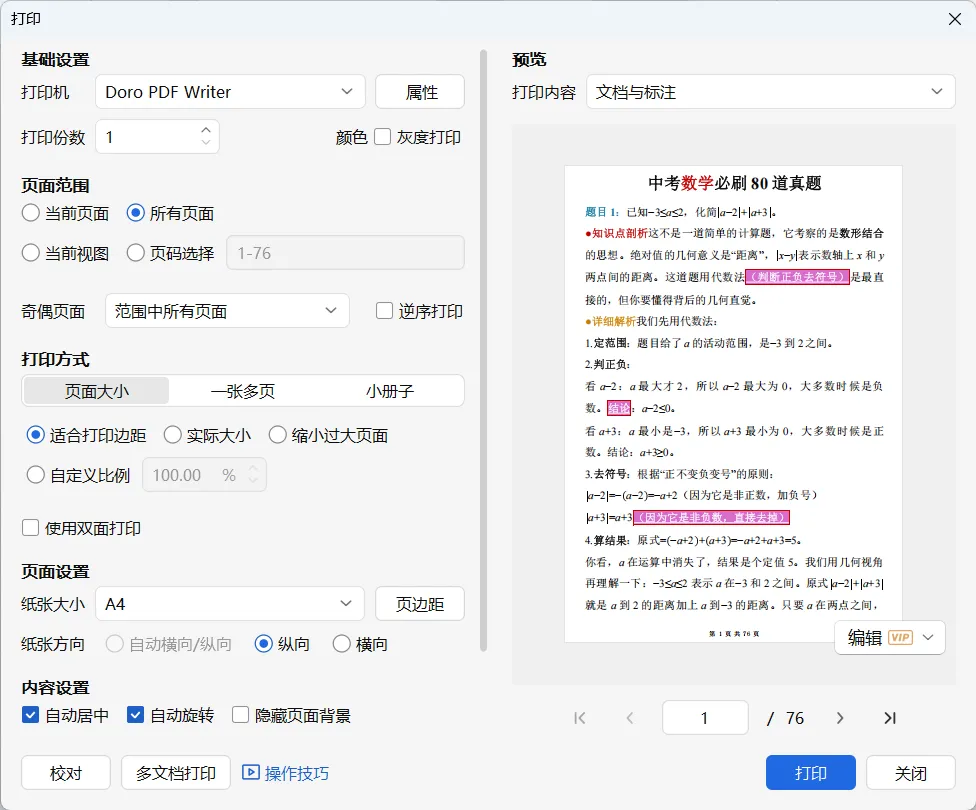The height and width of the screenshot is (810, 976).
Task: Enable 使用双面打印 checkbox
Action: click(30, 528)
